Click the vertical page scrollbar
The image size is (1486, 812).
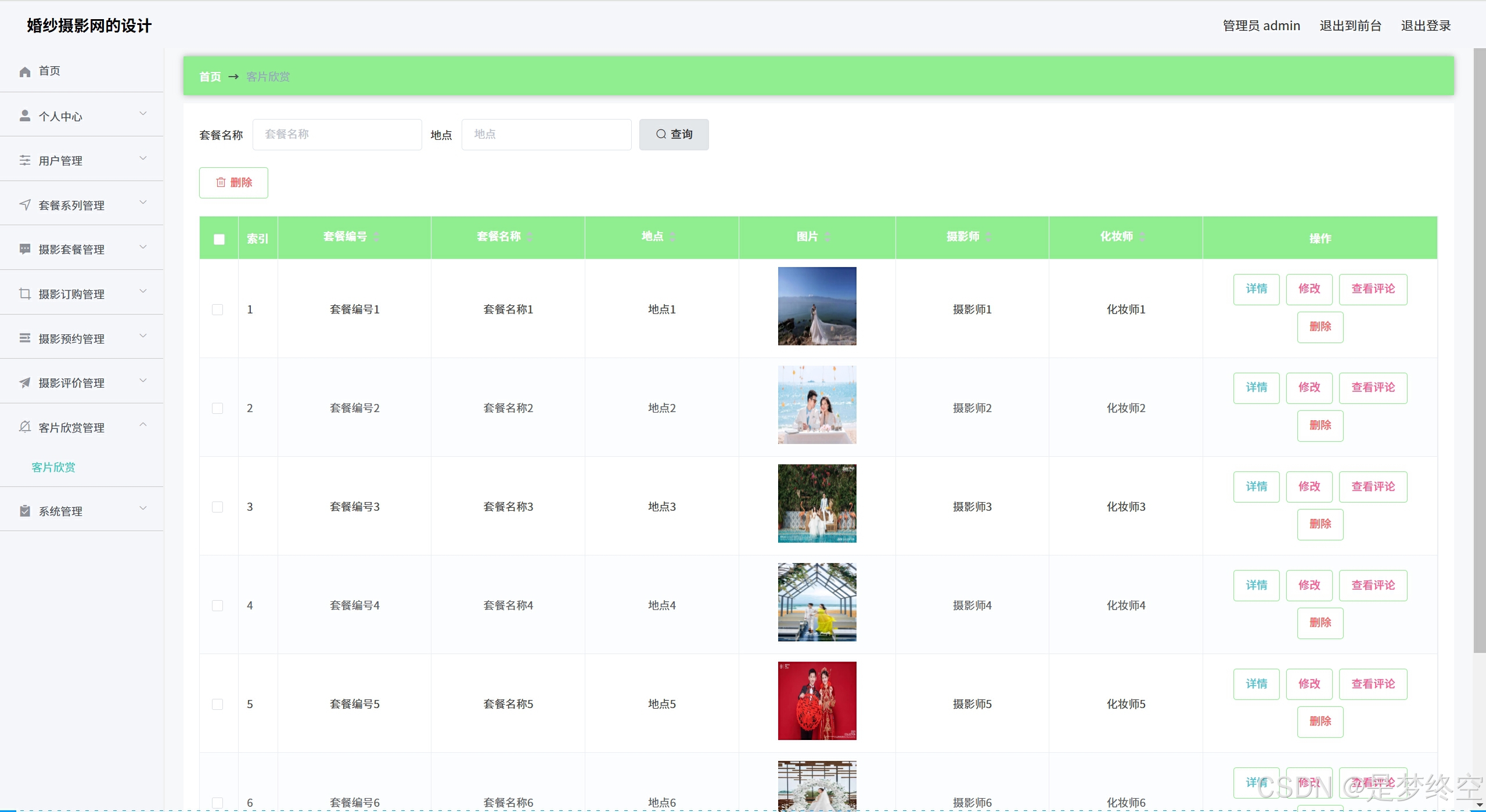pos(1479,348)
